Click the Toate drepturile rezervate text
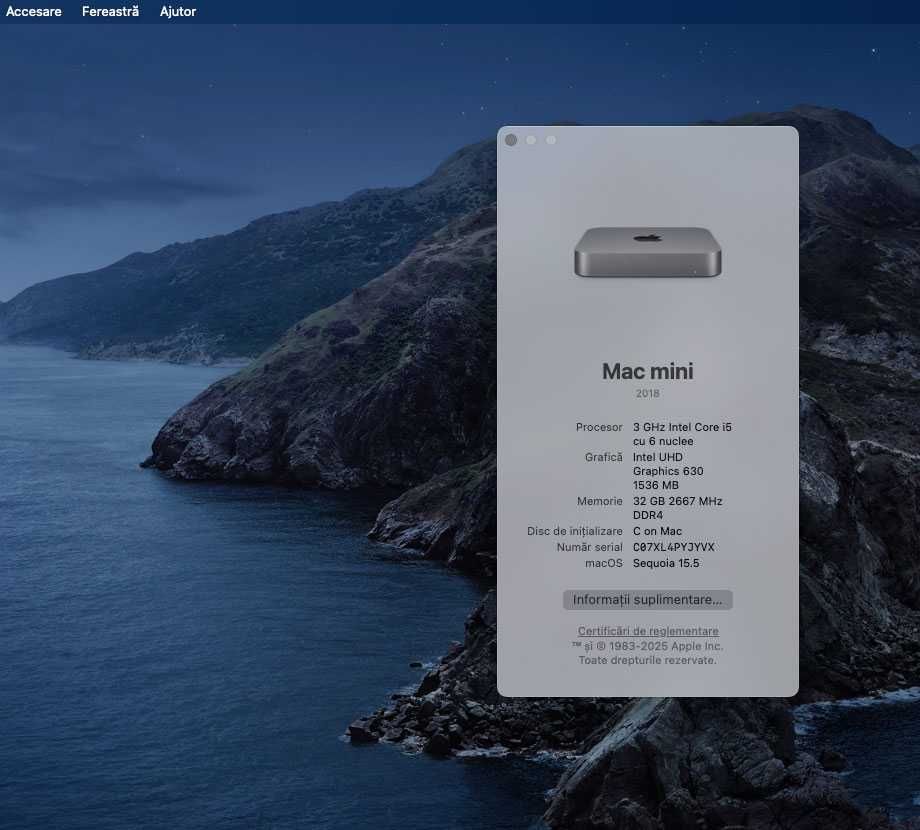The height and width of the screenshot is (830, 920). pos(647,660)
